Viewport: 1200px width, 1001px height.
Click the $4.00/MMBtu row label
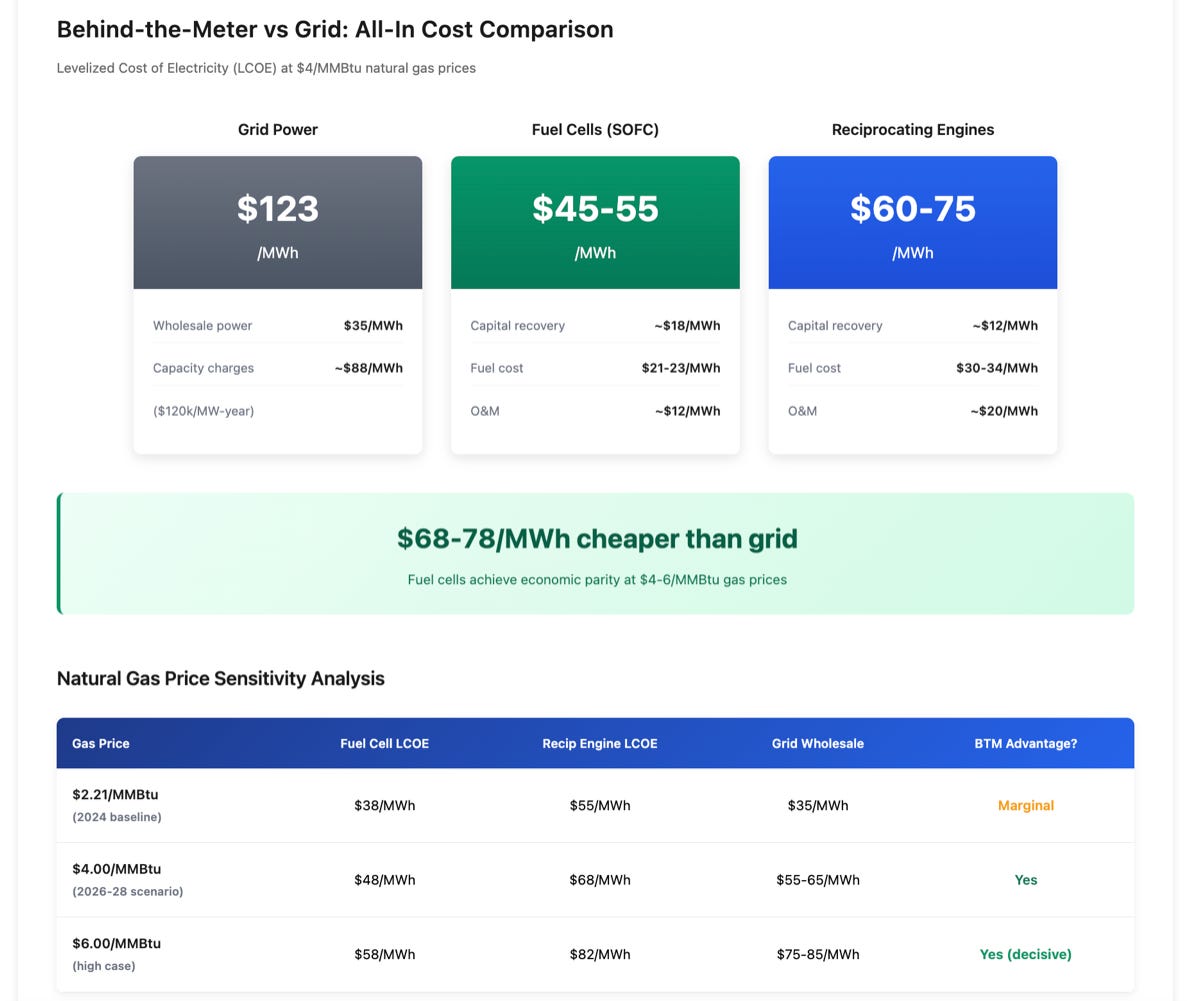[x=116, y=869]
